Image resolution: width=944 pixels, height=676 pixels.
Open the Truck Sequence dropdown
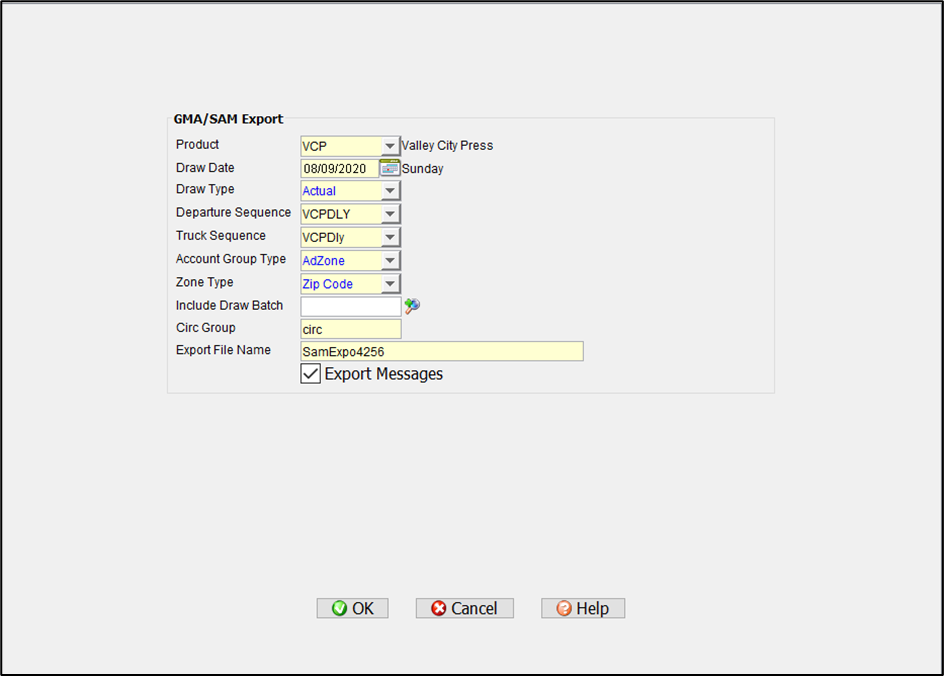coord(390,238)
